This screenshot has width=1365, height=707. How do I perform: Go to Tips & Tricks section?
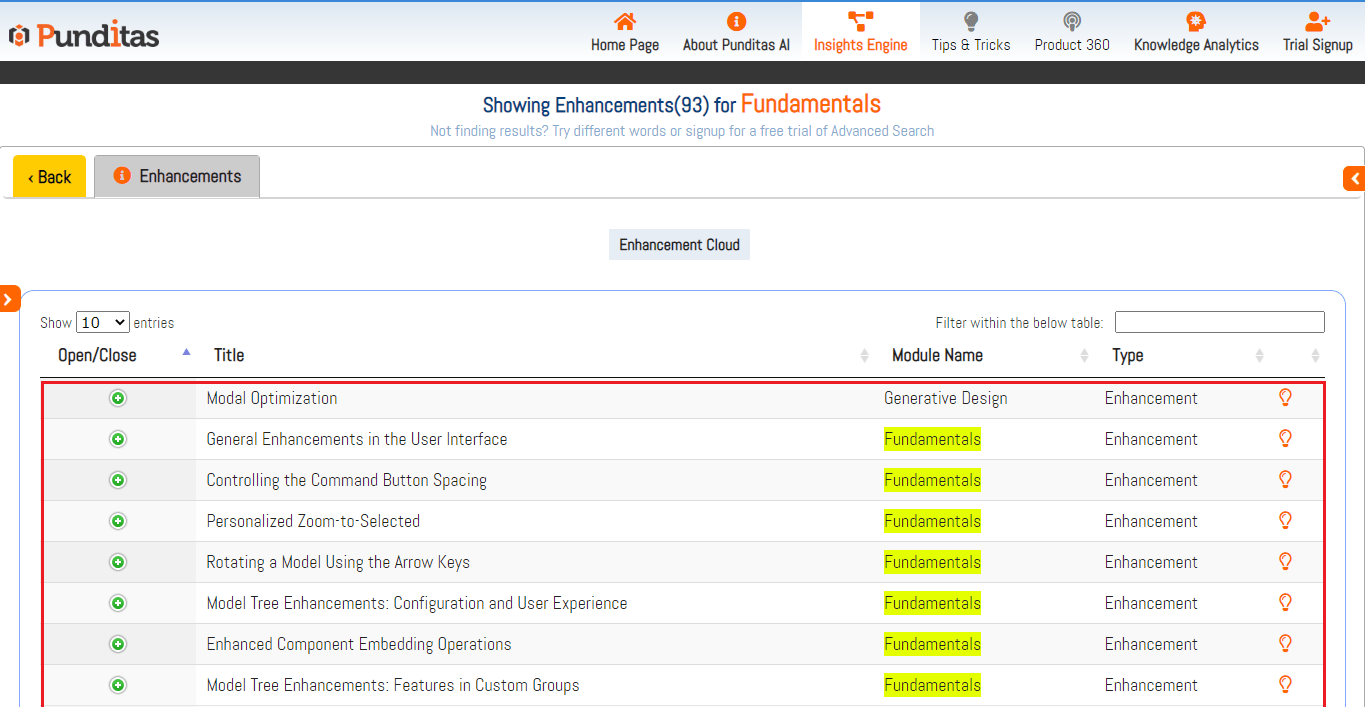(x=970, y=32)
